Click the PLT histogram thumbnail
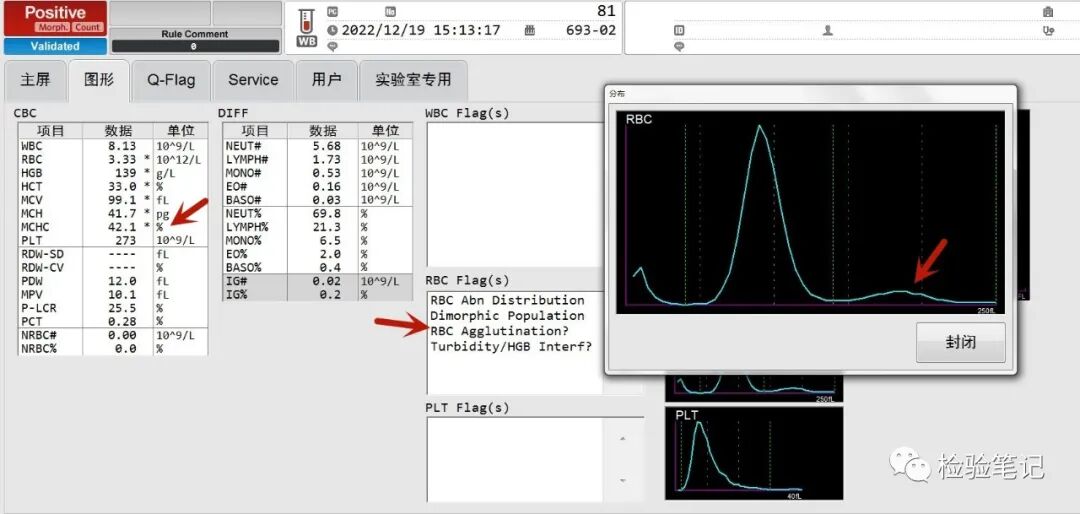The width and height of the screenshot is (1080, 514). [754, 453]
